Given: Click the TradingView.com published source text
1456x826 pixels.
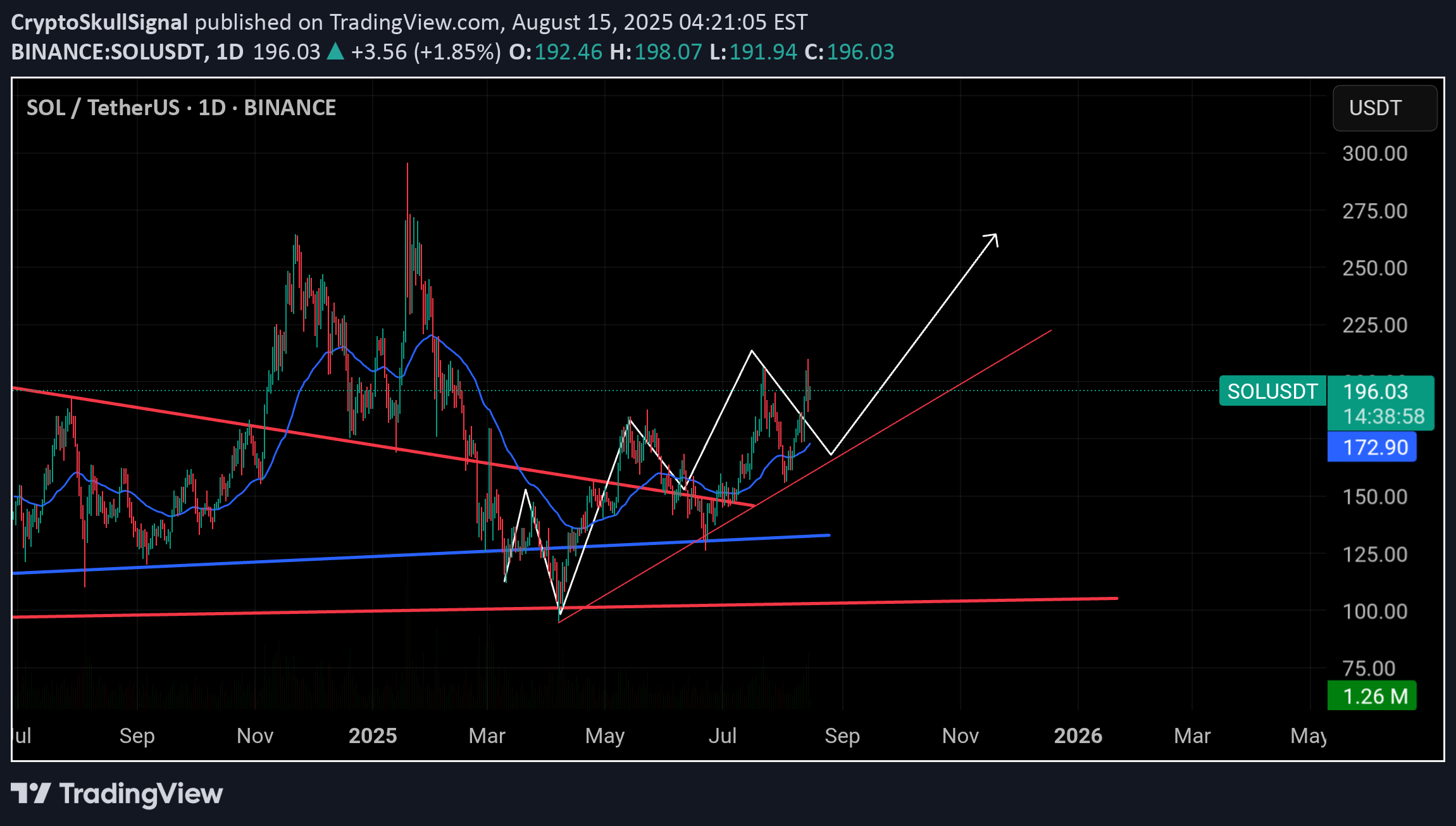Looking at the screenshot, I should tap(415, 22).
